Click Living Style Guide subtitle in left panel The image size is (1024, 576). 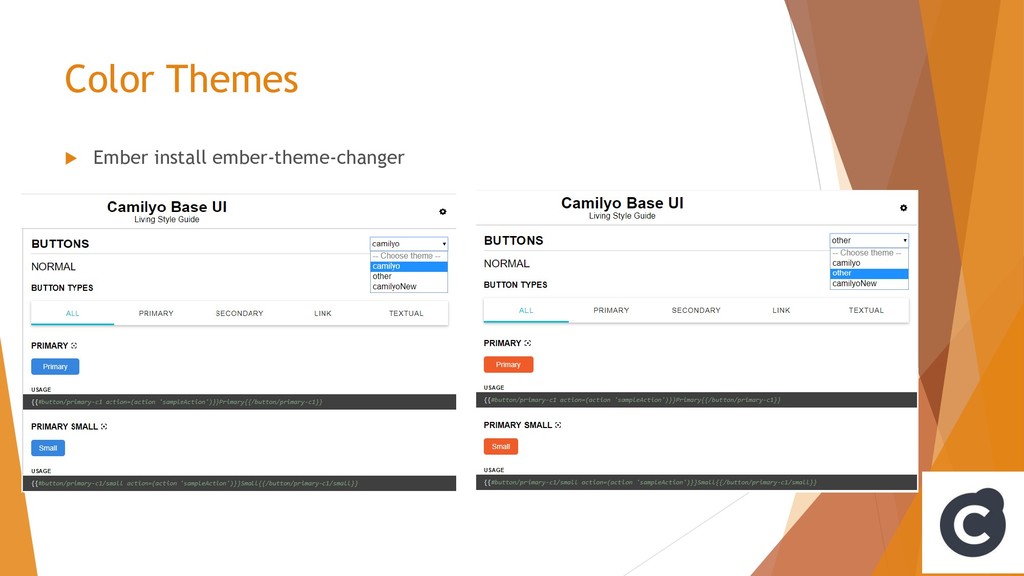pos(167,220)
